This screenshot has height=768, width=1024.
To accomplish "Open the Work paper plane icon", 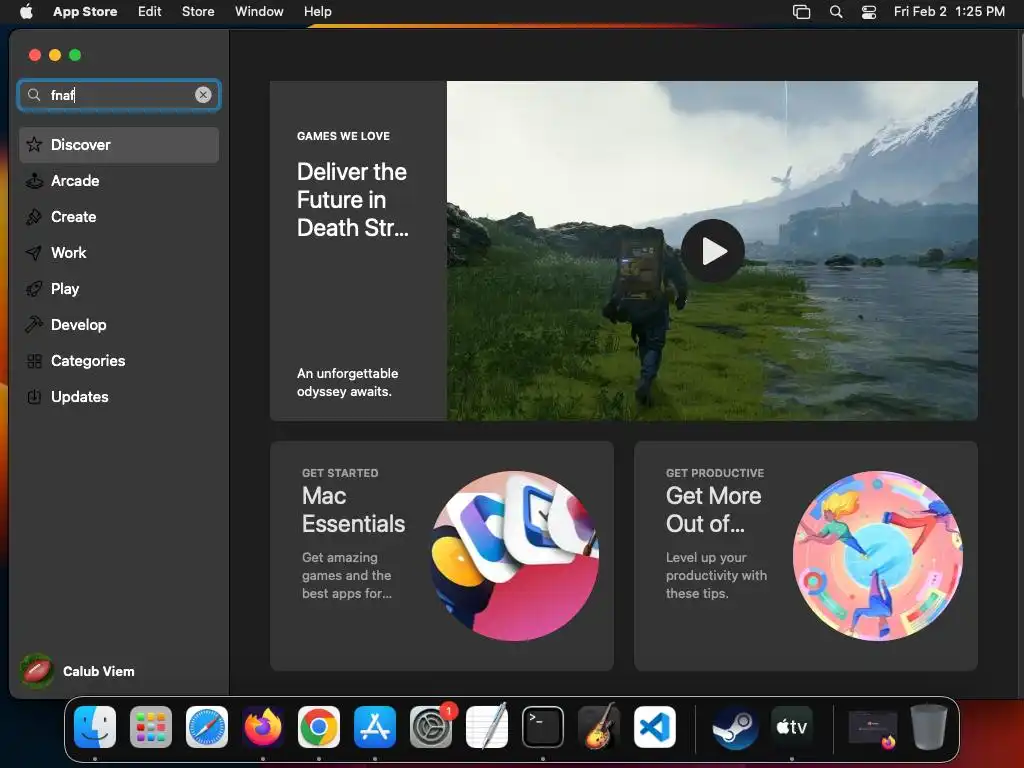I will 34,253.
